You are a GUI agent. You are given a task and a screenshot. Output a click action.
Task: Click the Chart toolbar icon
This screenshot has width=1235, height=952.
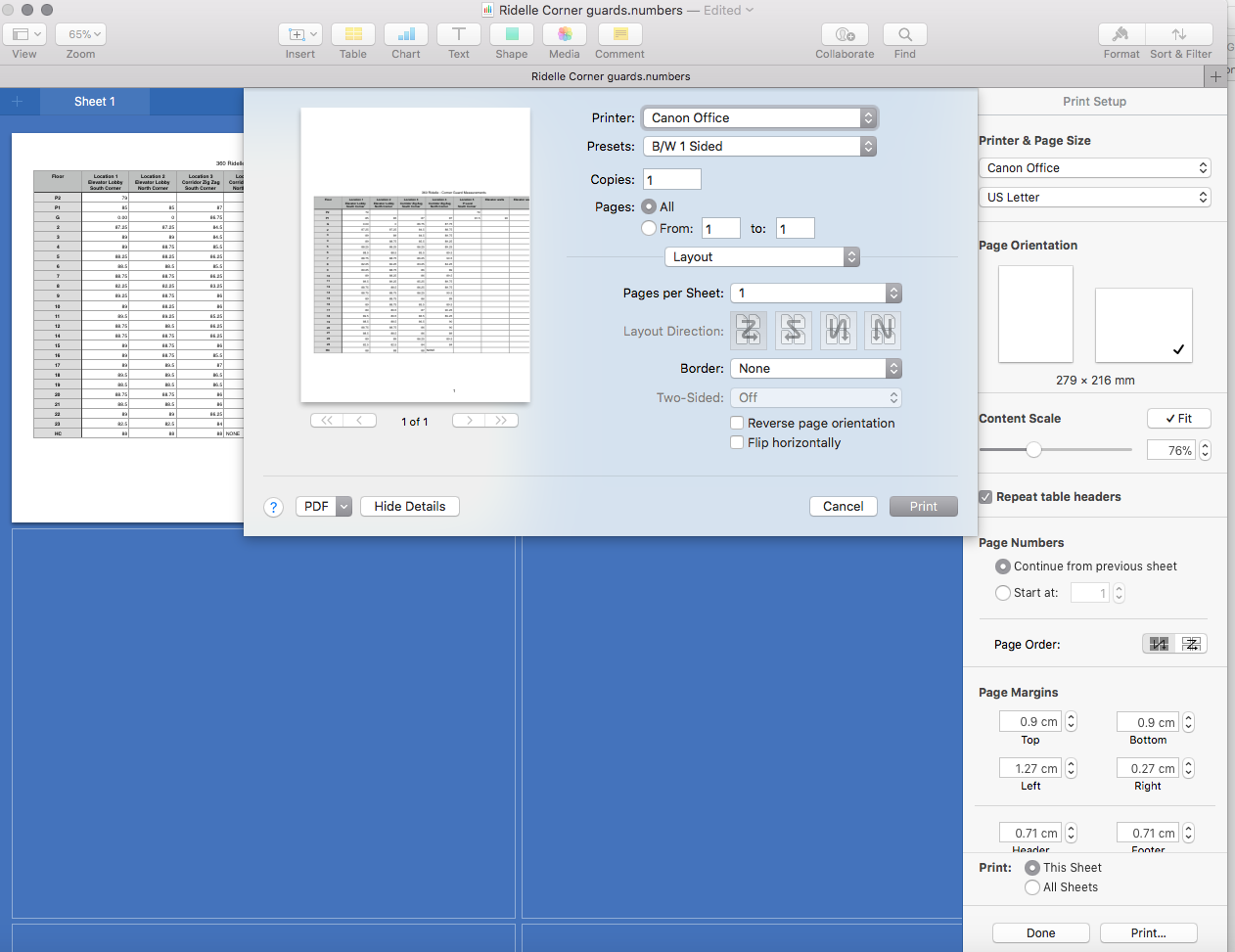click(x=406, y=34)
